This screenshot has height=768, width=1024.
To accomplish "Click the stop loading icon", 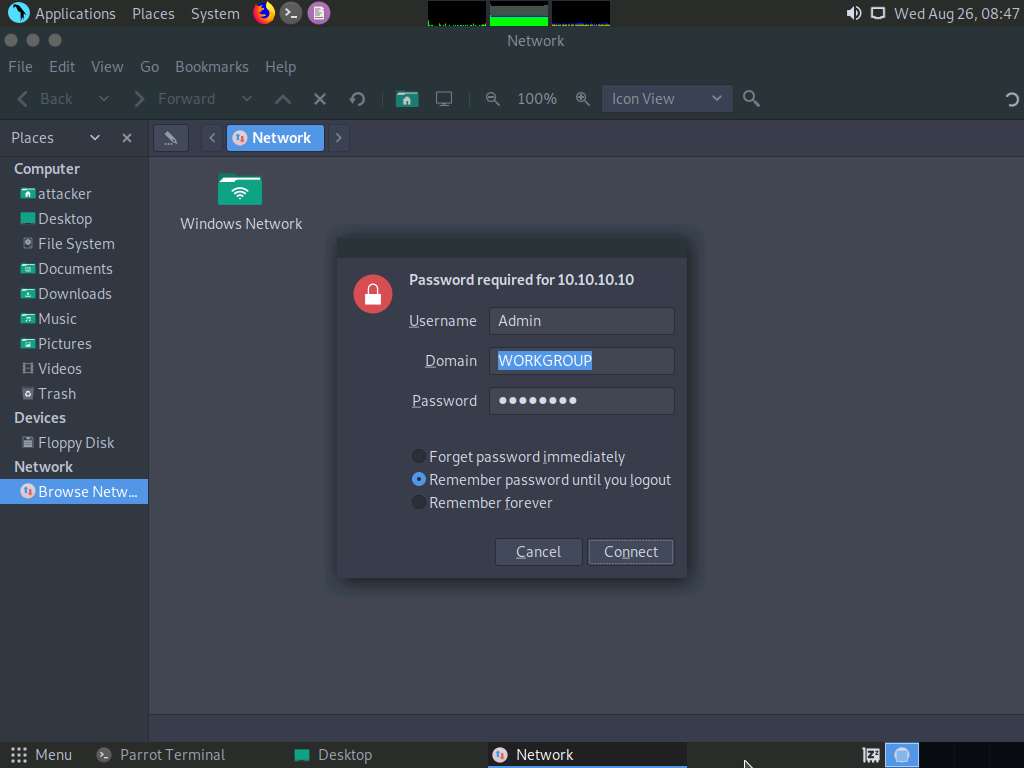I will [x=319, y=99].
